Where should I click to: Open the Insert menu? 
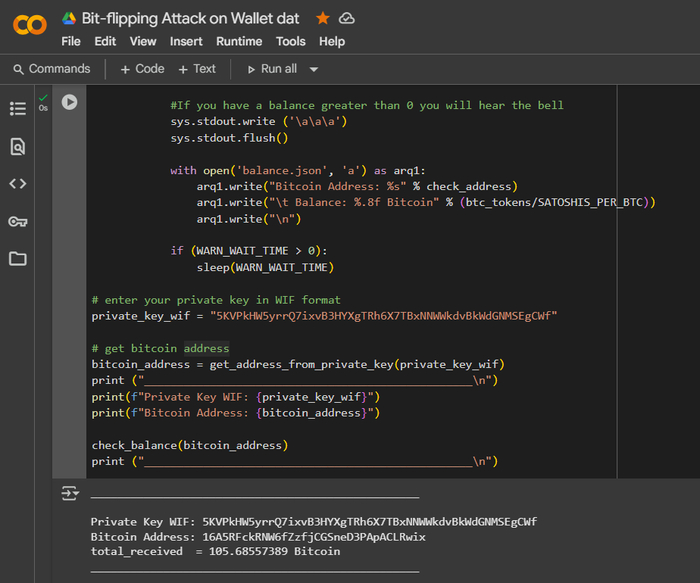pyautogui.click(x=186, y=41)
